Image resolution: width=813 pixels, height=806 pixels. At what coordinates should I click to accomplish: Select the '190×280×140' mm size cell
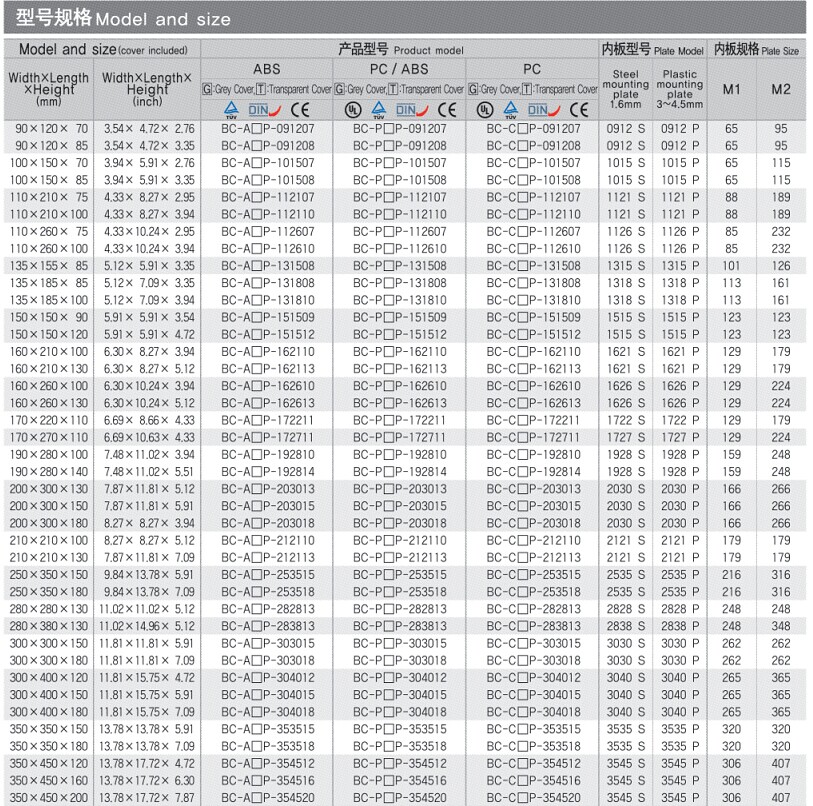pos(49,471)
